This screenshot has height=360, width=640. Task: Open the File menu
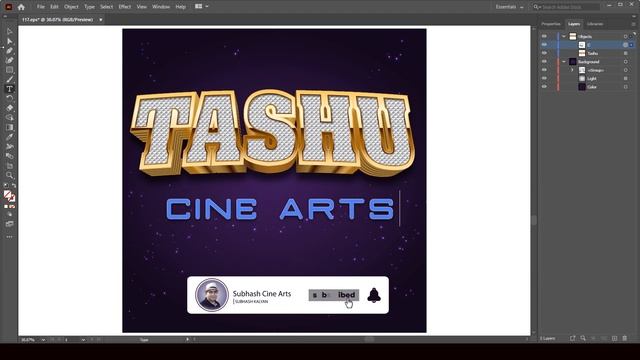pyautogui.click(x=41, y=7)
